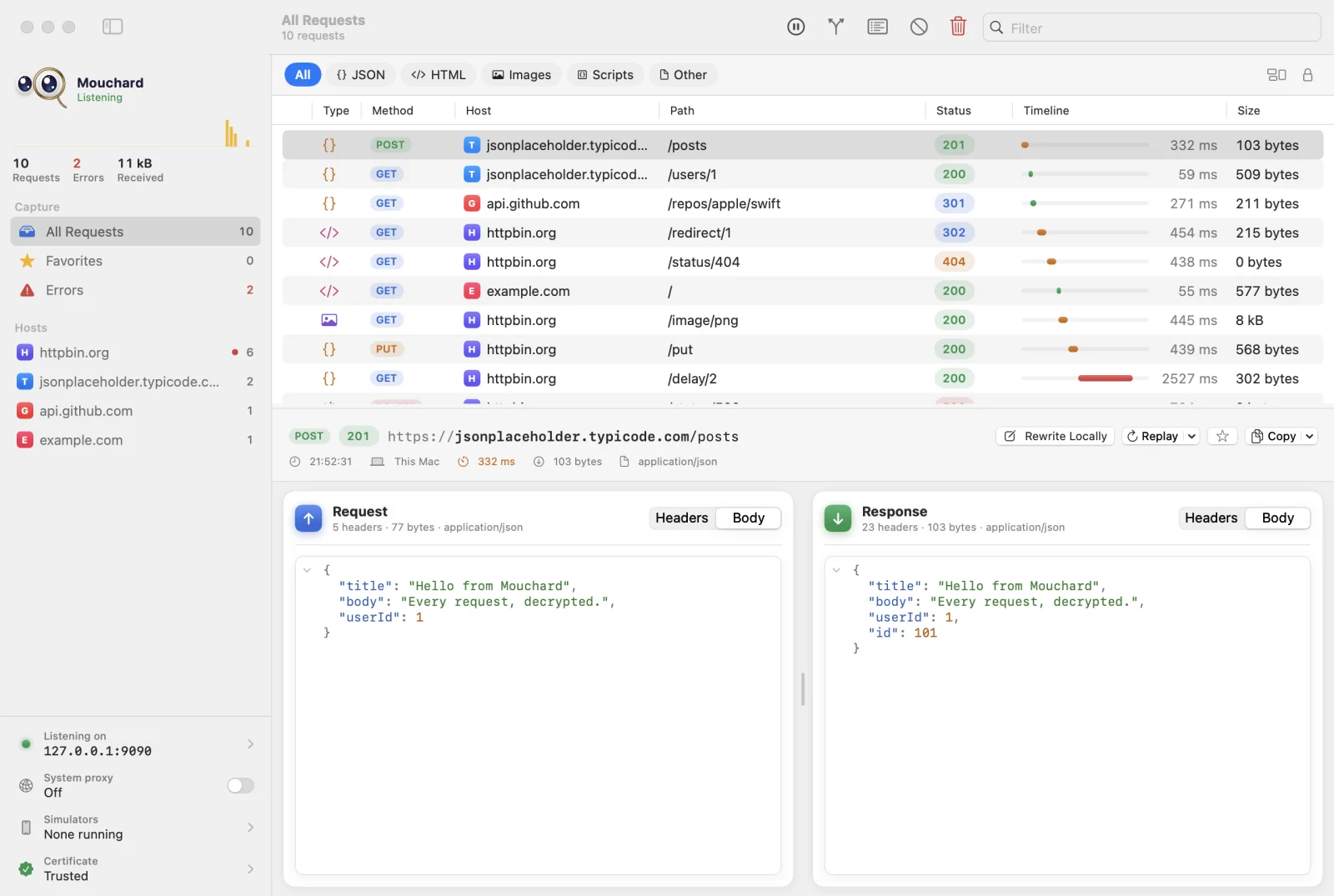
Task: Click the /delay/2 long timeline bar
Action: pyautogui.click(x=1105, y=378)
